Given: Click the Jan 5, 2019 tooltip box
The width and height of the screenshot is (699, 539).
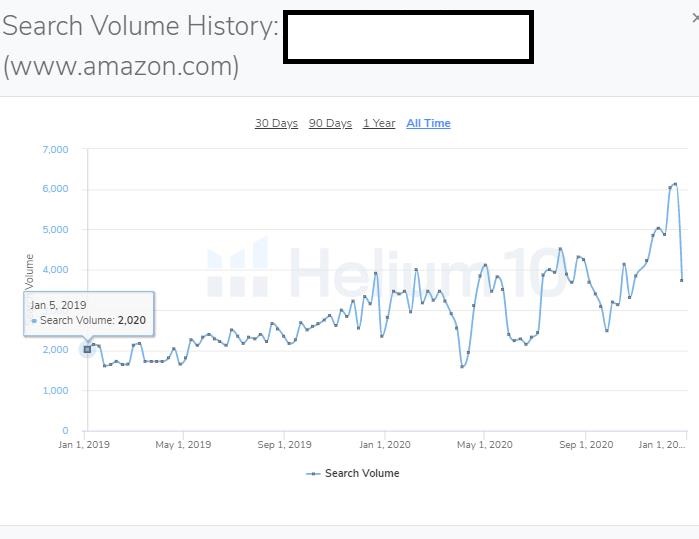Looking at the screenshot, I should pyautogui.click(x=89, y=313).
